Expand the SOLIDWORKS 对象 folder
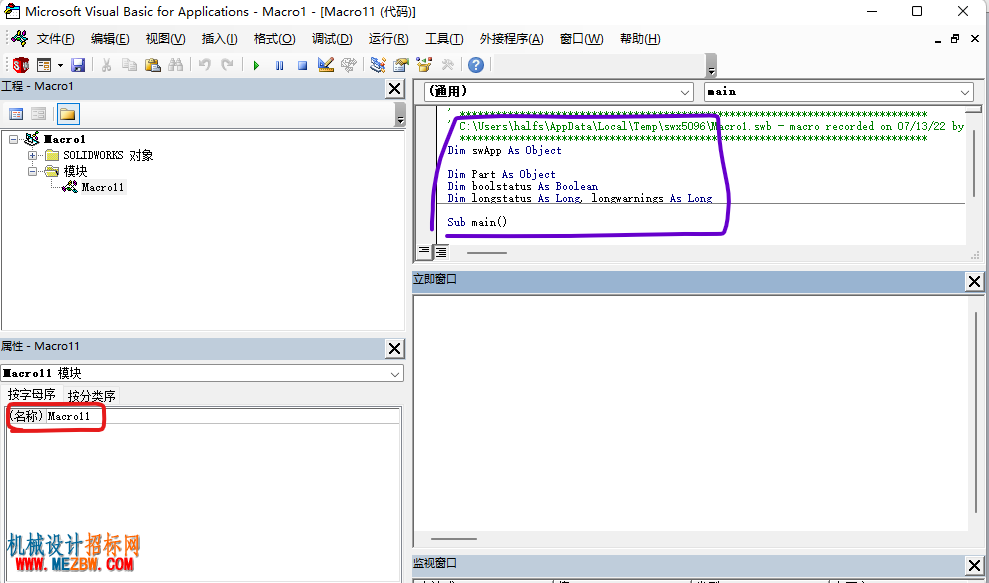Screen dimensions: 989x583 [x=32, y=155]
